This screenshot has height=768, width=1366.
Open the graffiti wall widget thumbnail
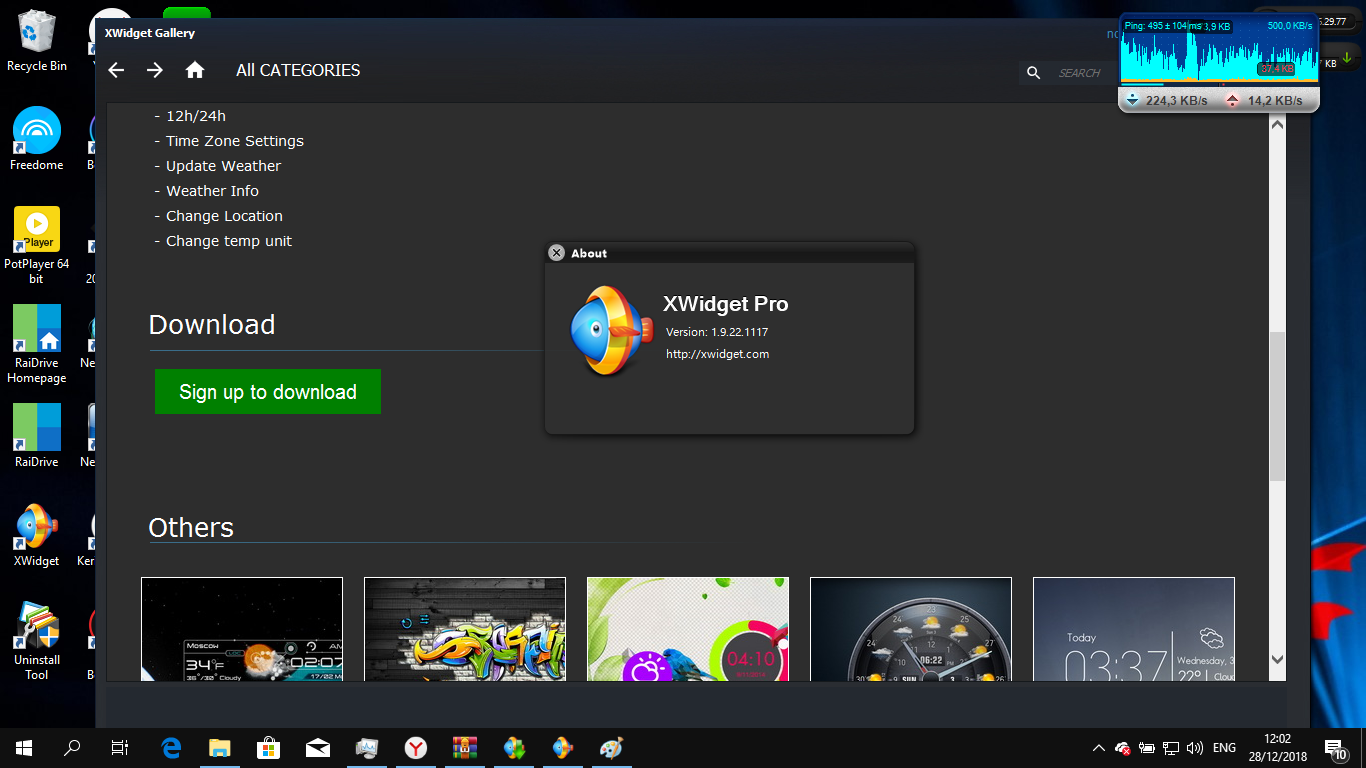point(465,629)
